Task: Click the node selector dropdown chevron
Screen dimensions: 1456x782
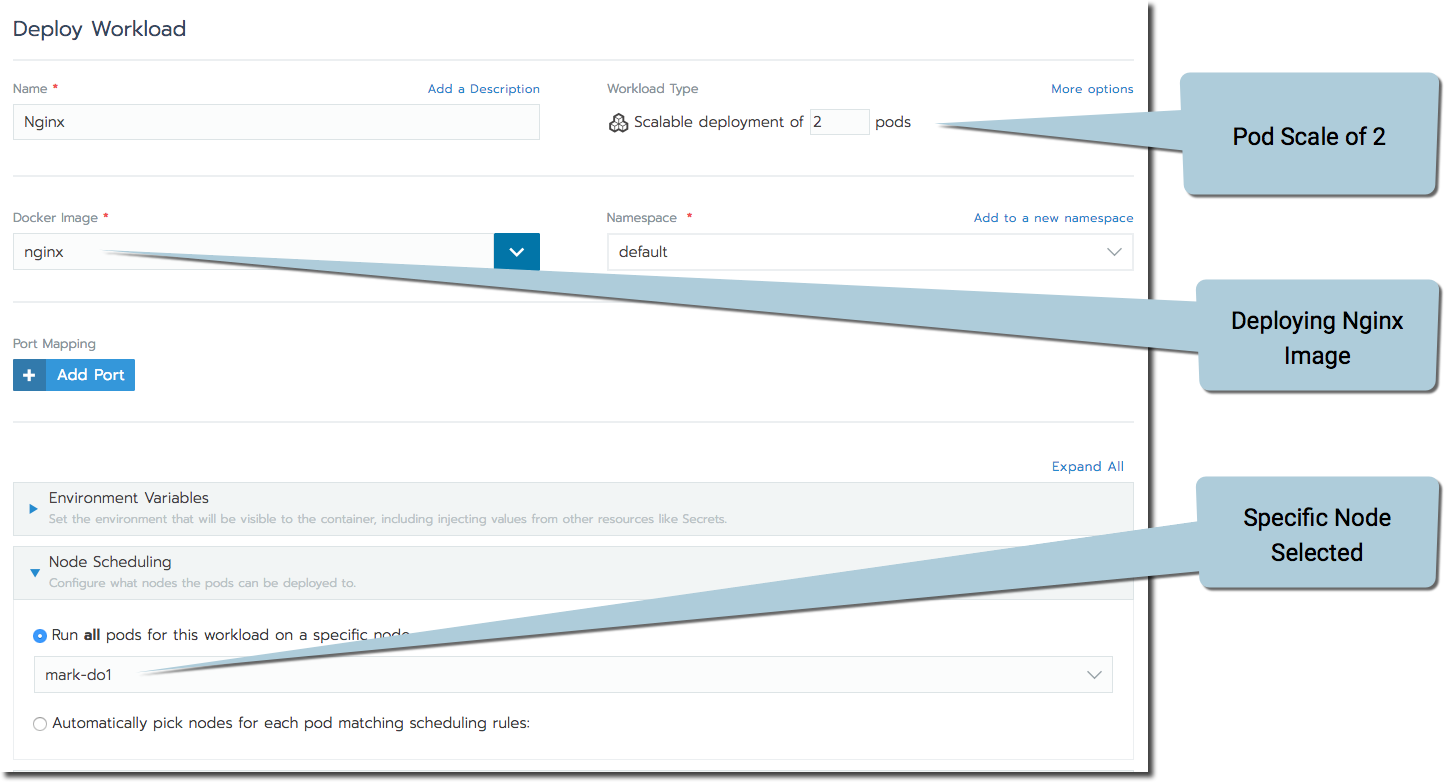Action: pyautogui.click(x=1094, y=674)
